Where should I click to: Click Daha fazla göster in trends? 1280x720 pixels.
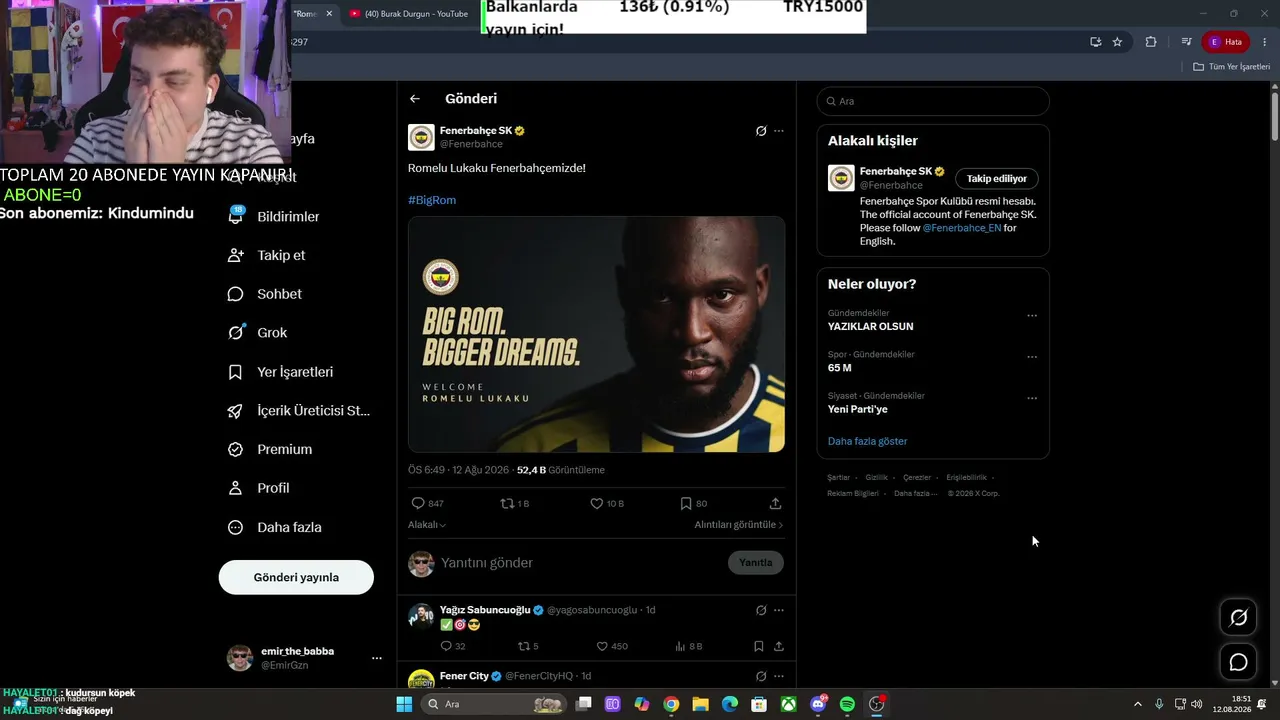[x=867, y=441]
